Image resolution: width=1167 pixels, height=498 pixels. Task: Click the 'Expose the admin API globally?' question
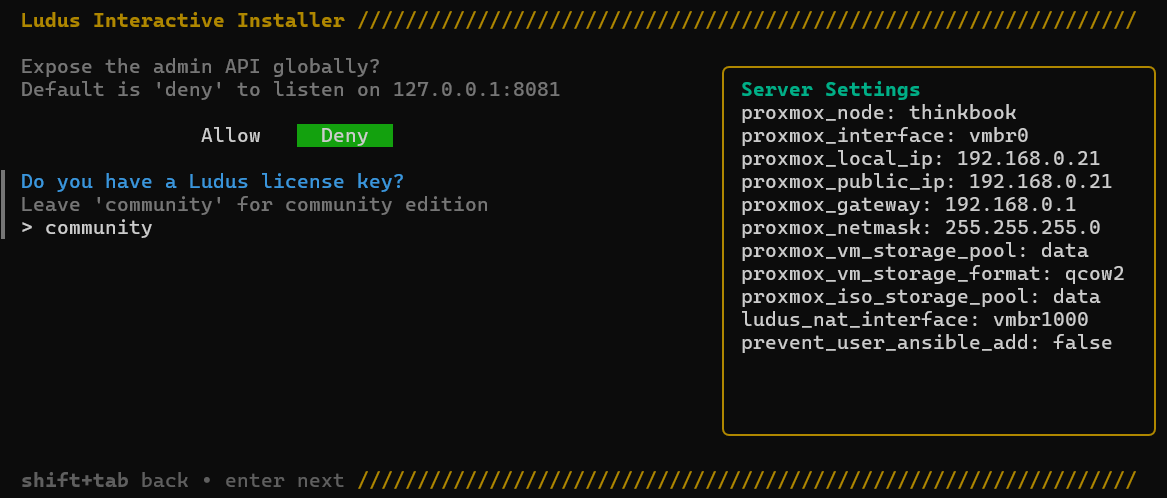200,67
